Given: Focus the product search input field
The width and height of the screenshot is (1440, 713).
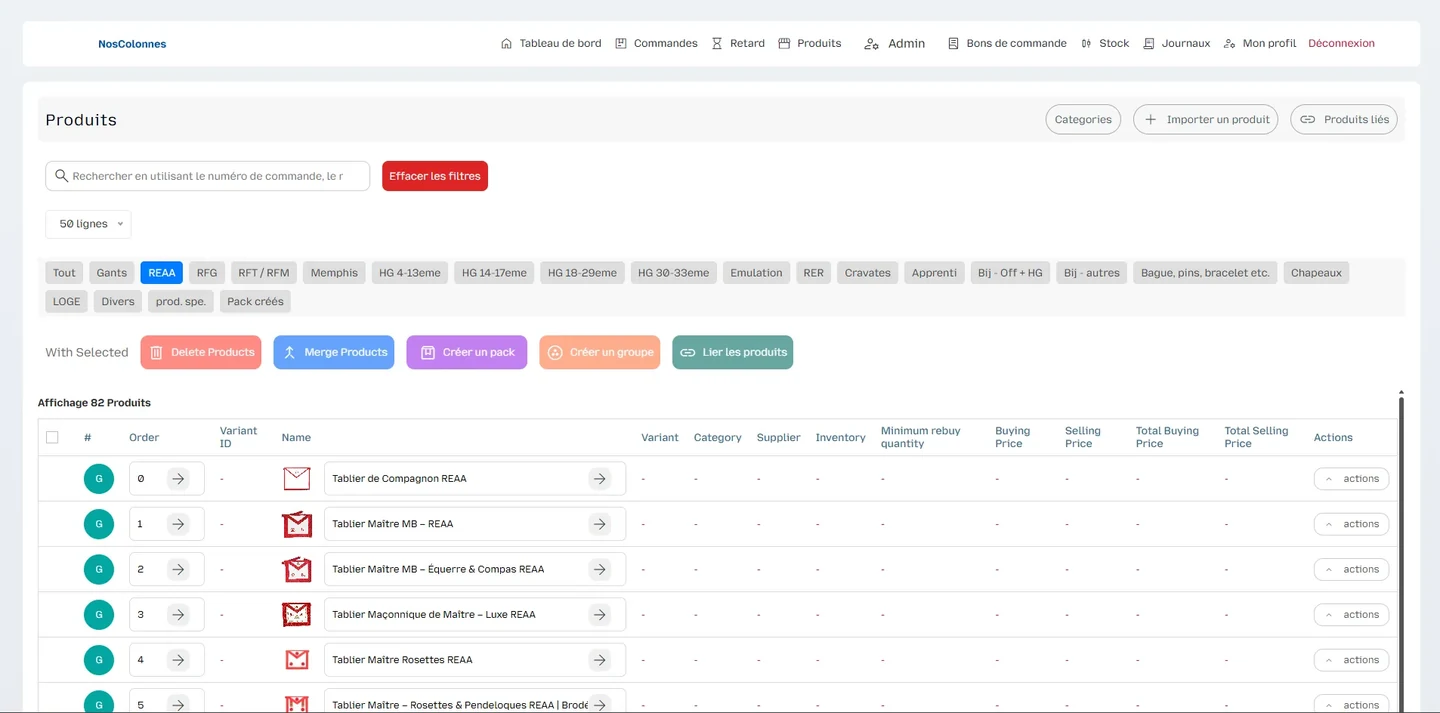Looking at the screenshot, I should pos(208,176).
